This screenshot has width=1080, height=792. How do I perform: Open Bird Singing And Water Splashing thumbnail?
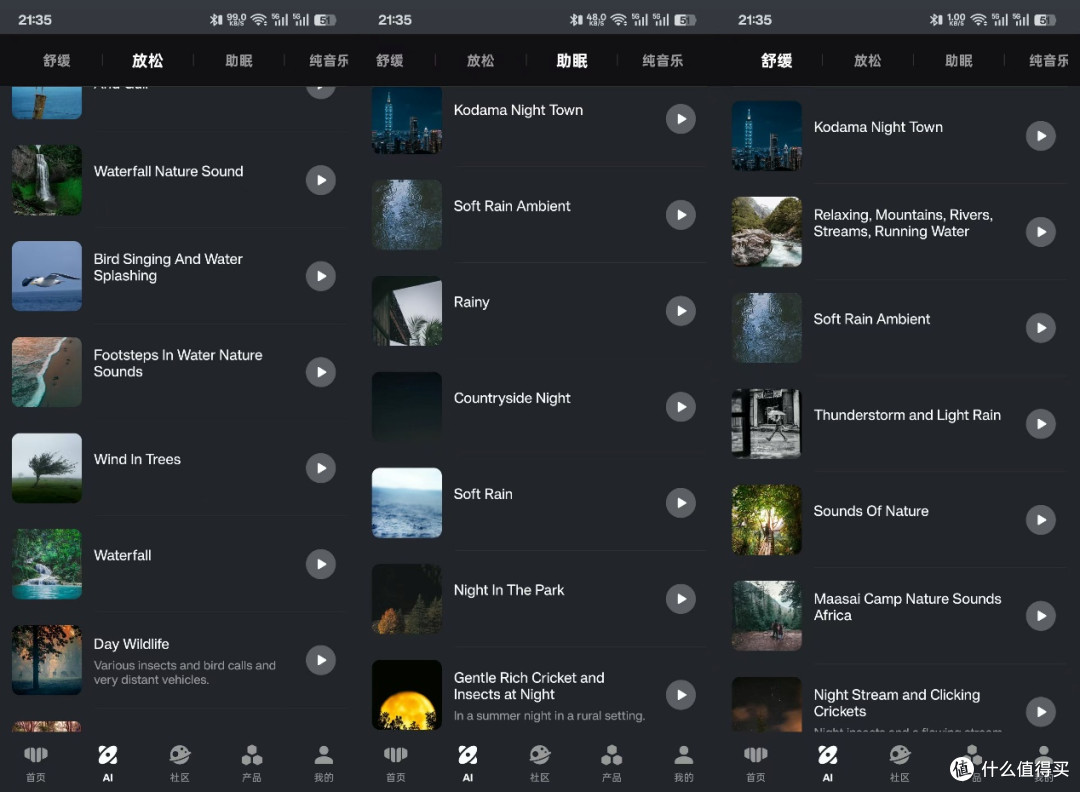[x=47, y=276]
